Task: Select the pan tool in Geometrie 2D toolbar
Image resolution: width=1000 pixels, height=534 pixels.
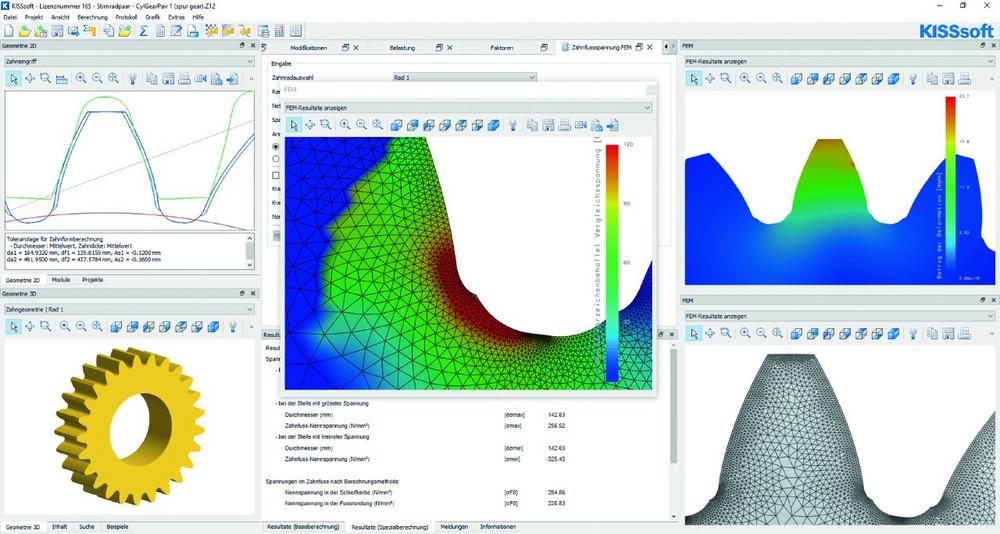Action: (29, 78)
